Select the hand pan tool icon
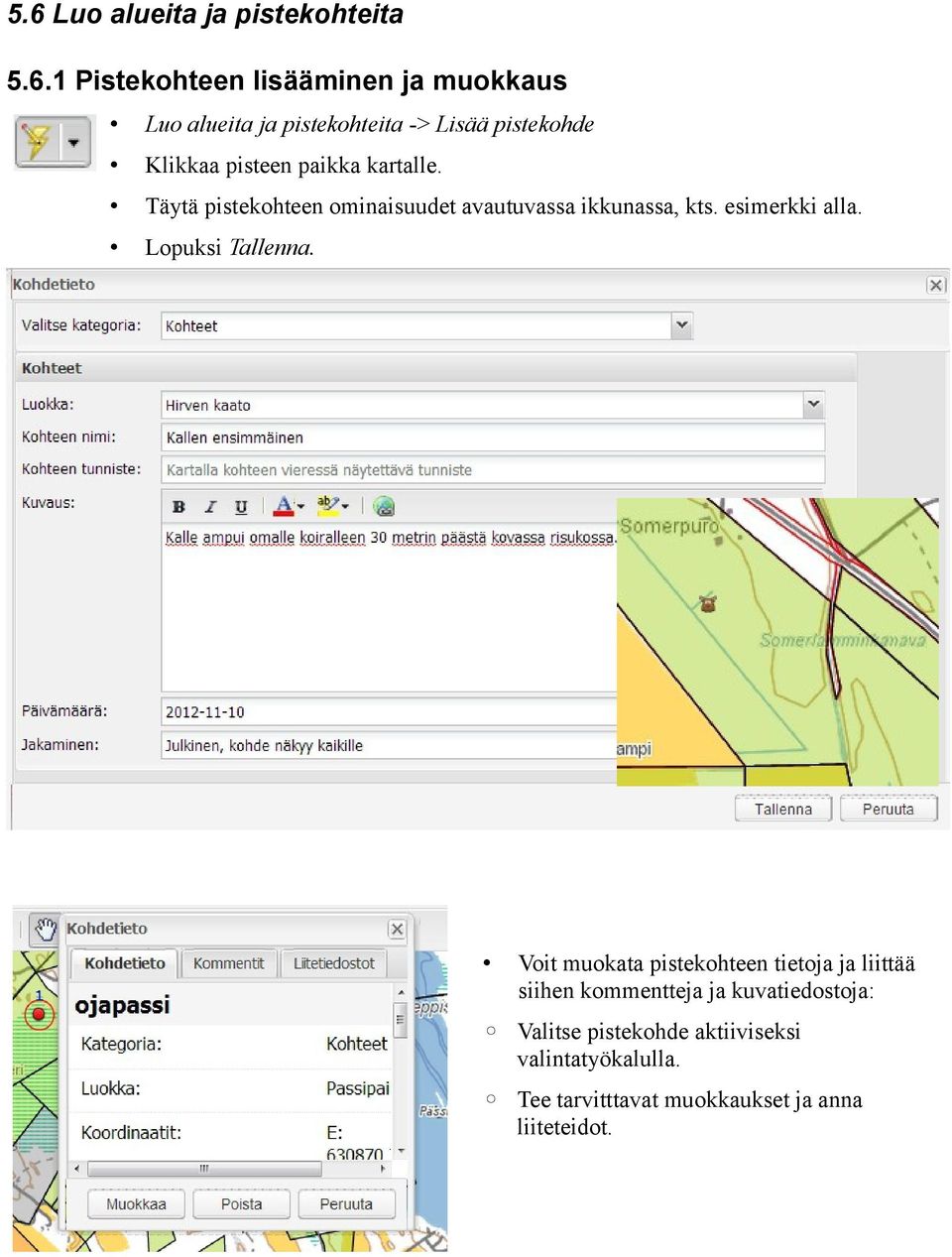The width and height of the screenshot is (952, 1257). pyautogui.click(x=45, y=930)
